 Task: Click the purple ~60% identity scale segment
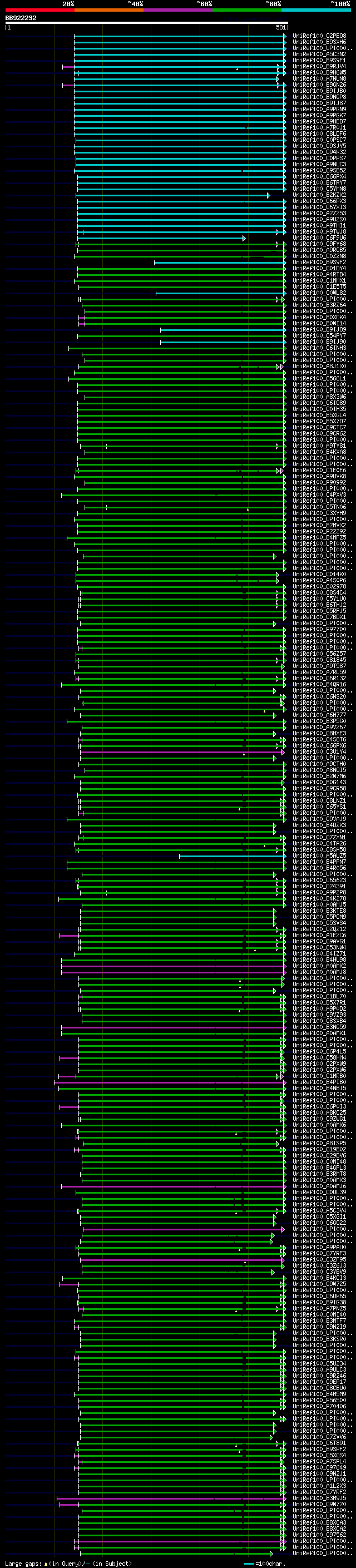point(177,10)
